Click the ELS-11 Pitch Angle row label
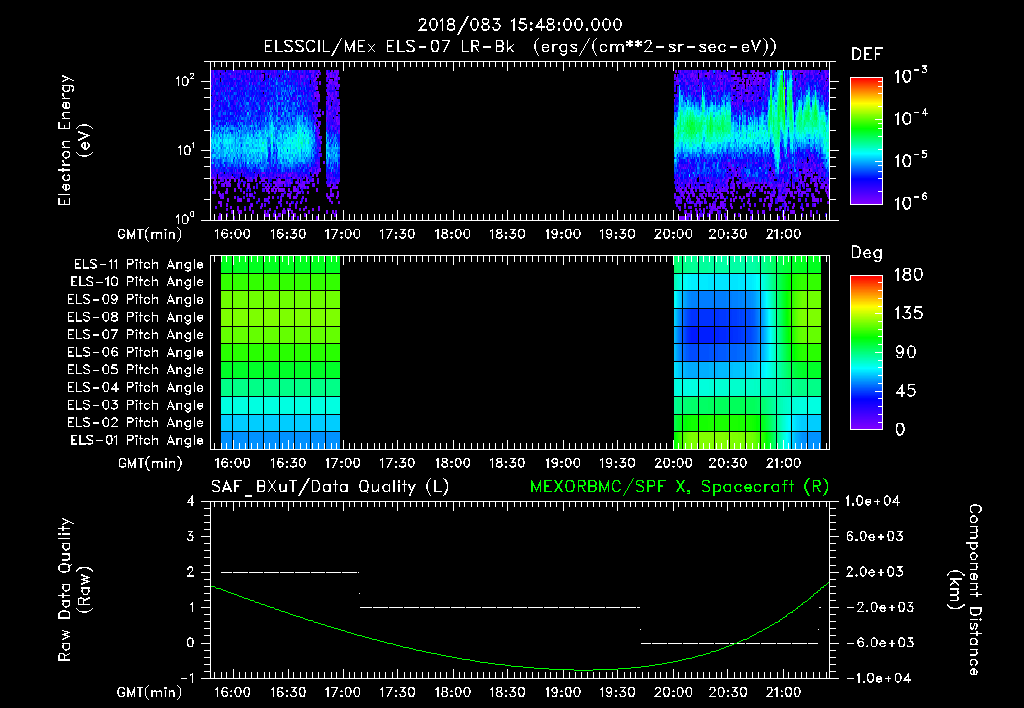 point(138,265)
